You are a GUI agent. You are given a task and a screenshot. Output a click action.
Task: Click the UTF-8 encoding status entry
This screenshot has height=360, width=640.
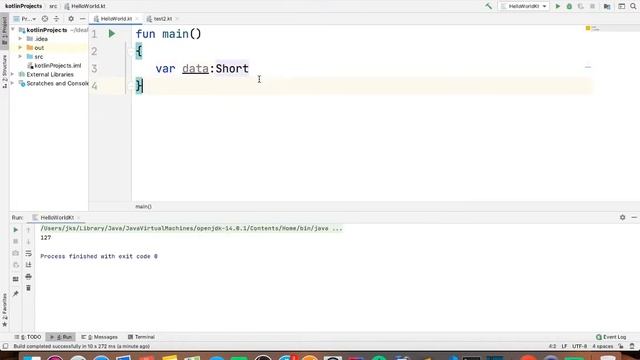click(x=579, y=346)
